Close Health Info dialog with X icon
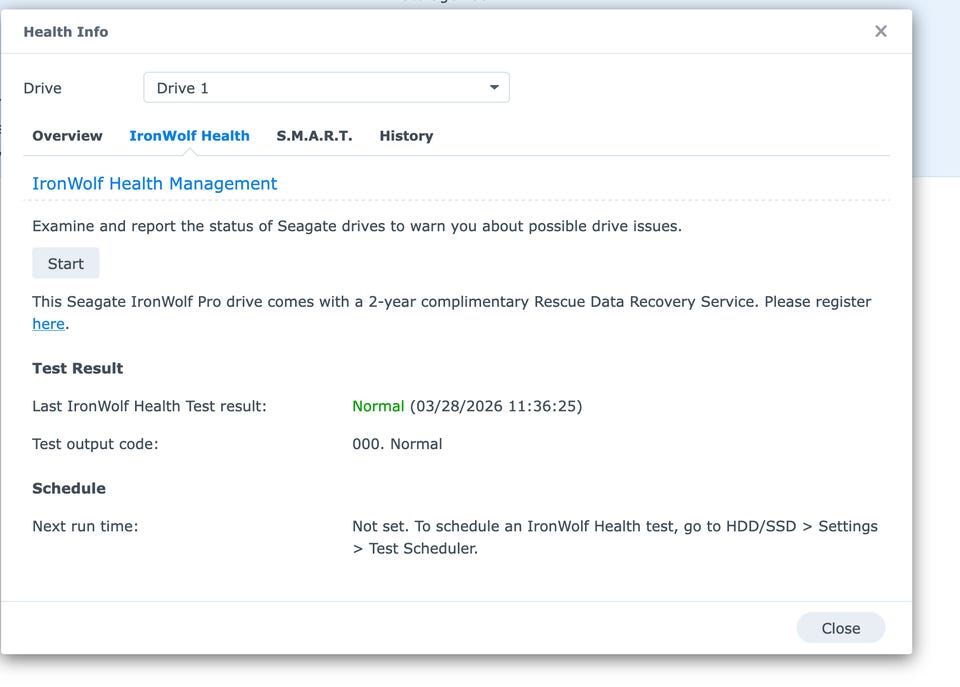Image resolution: width=960 pixels, height=687 pixels. [880, 31]
